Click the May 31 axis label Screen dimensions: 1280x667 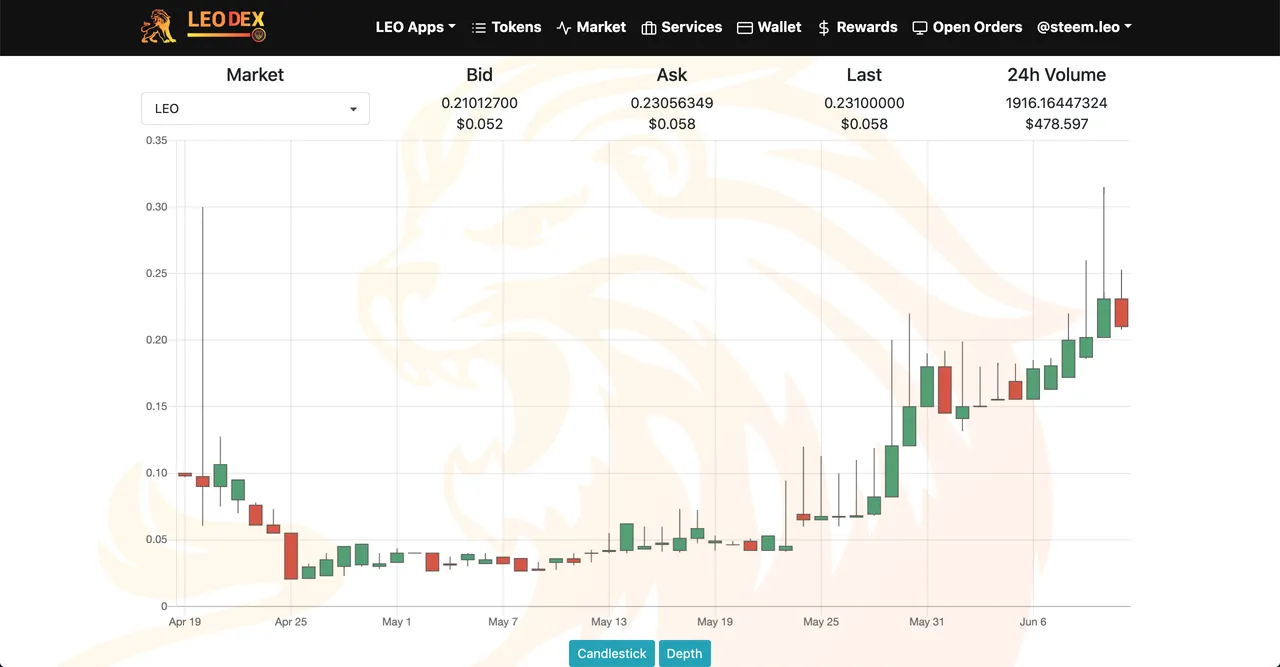point(927,622)
